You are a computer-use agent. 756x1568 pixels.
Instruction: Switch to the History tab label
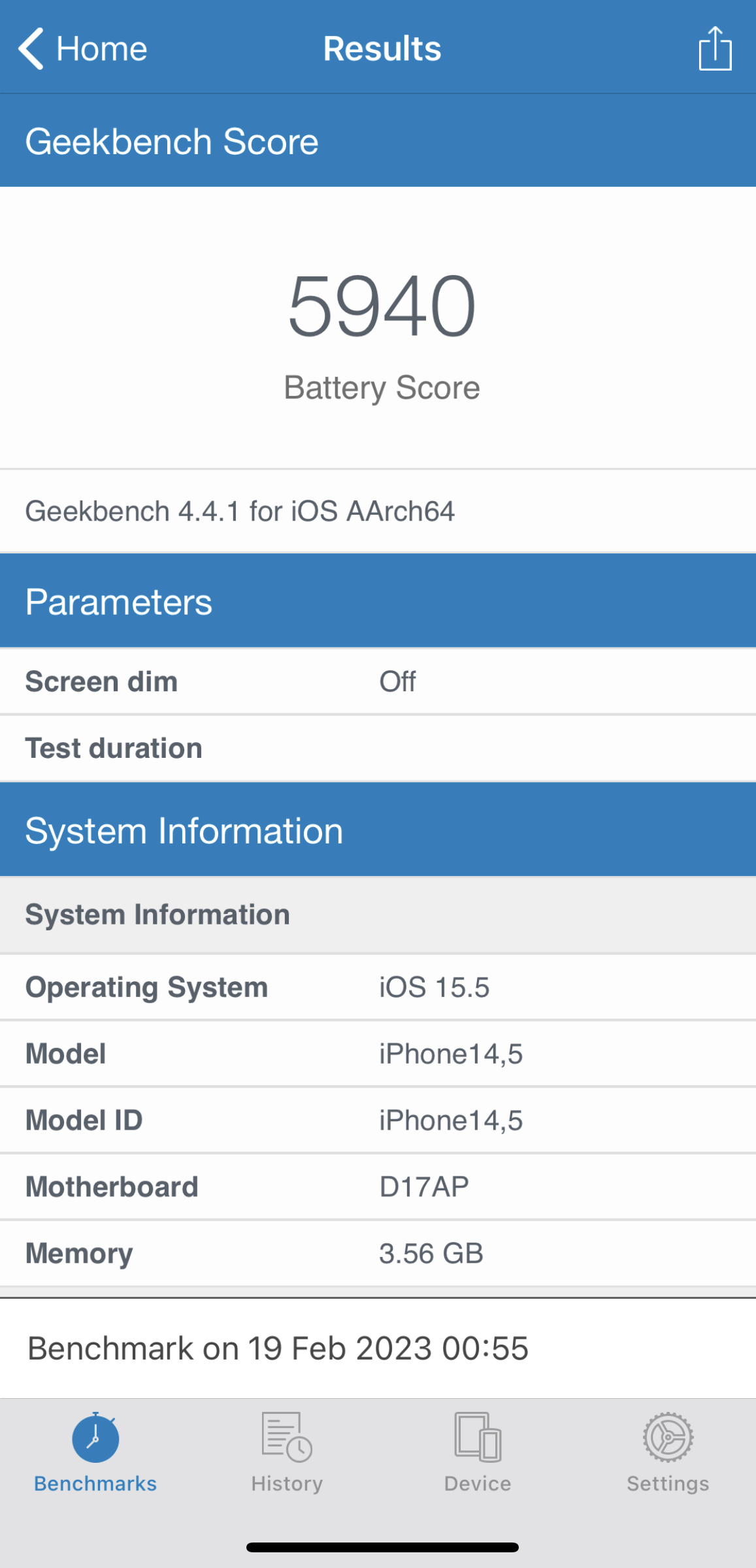287,1484
